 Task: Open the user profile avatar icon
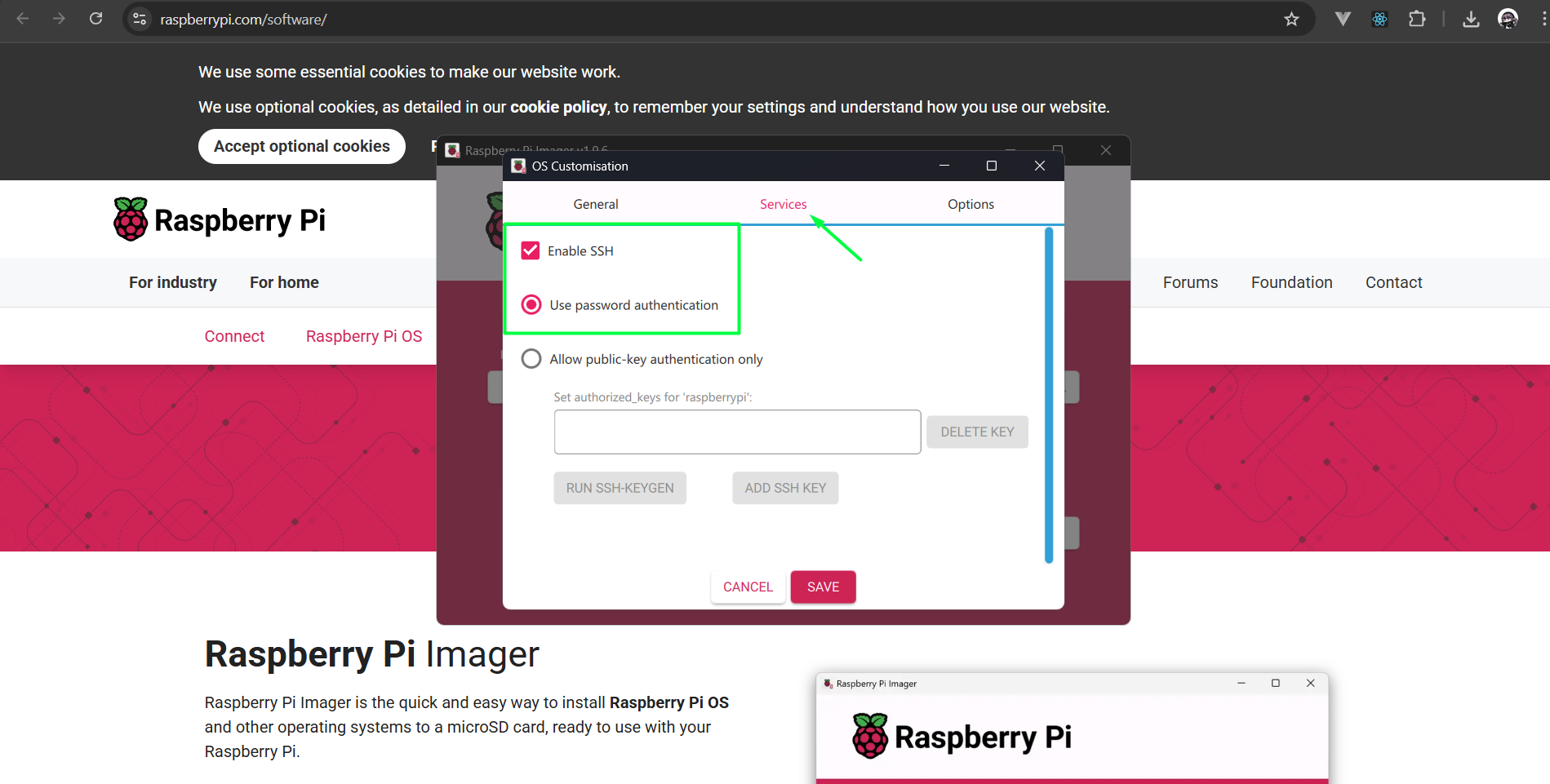pos(1508,19)
